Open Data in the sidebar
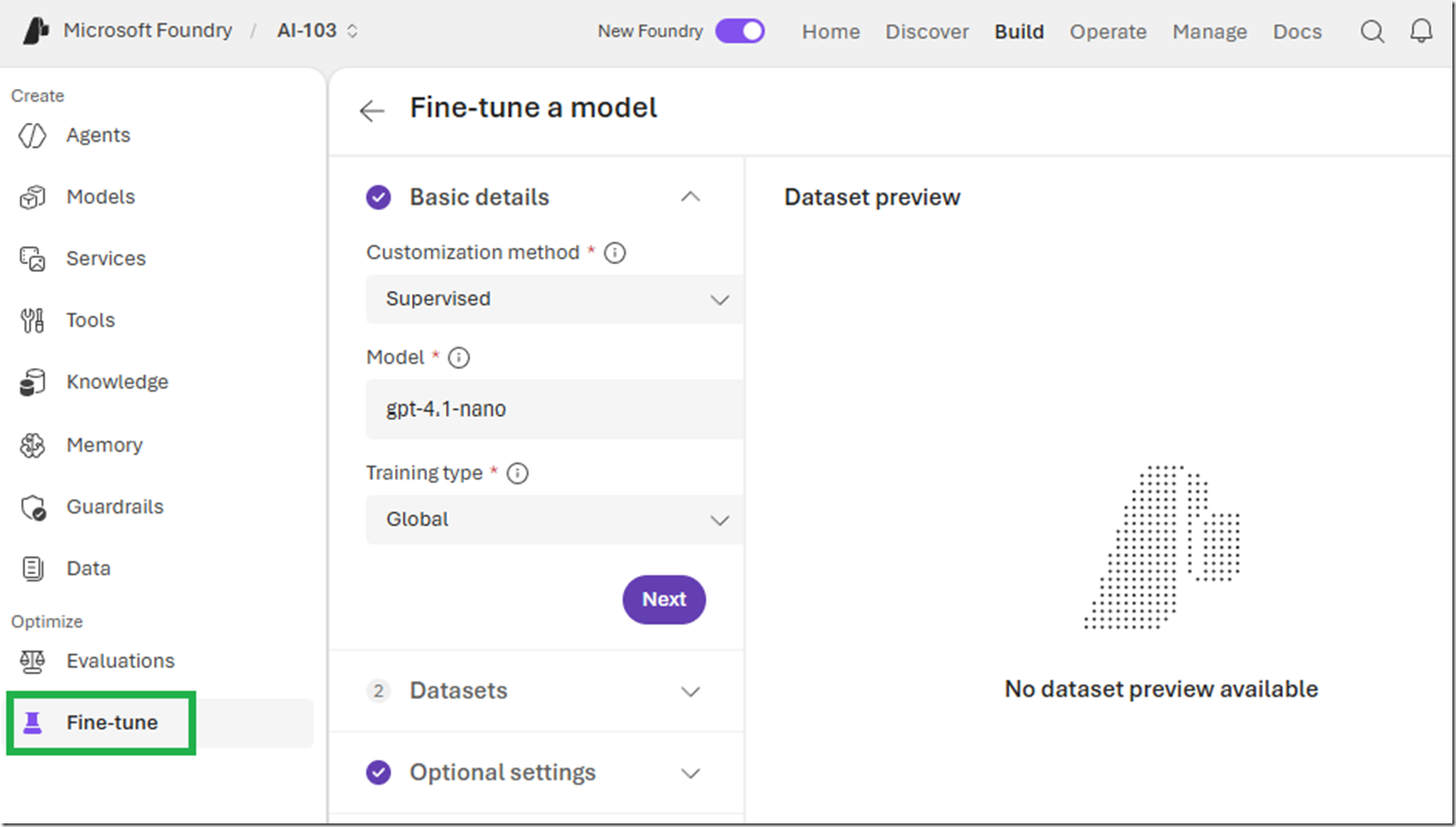Image resolution: width=1456 pixels, height=827 pixels. point(89,568)
